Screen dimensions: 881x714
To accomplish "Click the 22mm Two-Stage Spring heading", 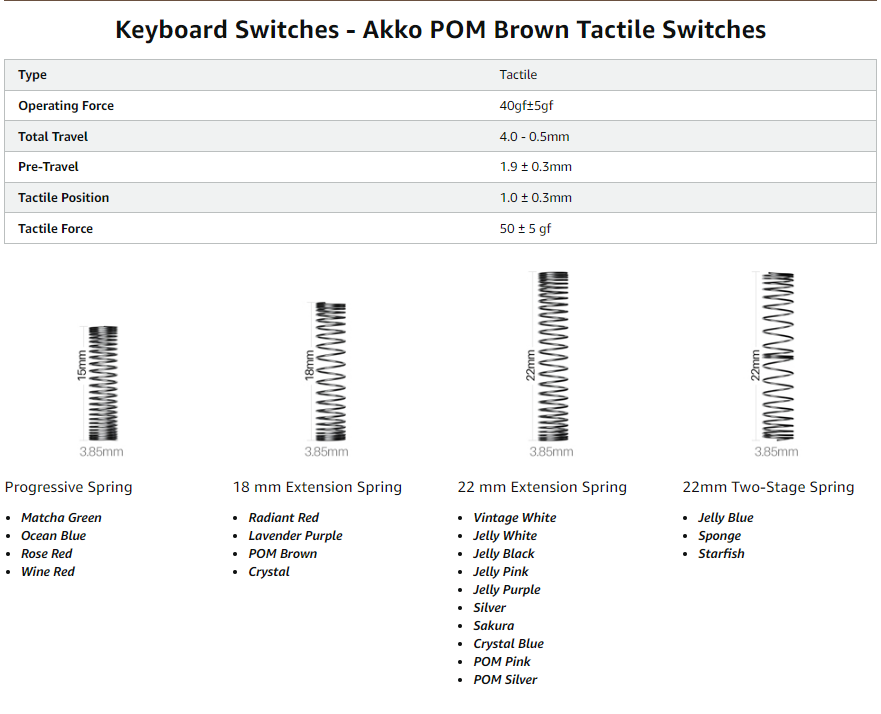I will tap(768, 486).
